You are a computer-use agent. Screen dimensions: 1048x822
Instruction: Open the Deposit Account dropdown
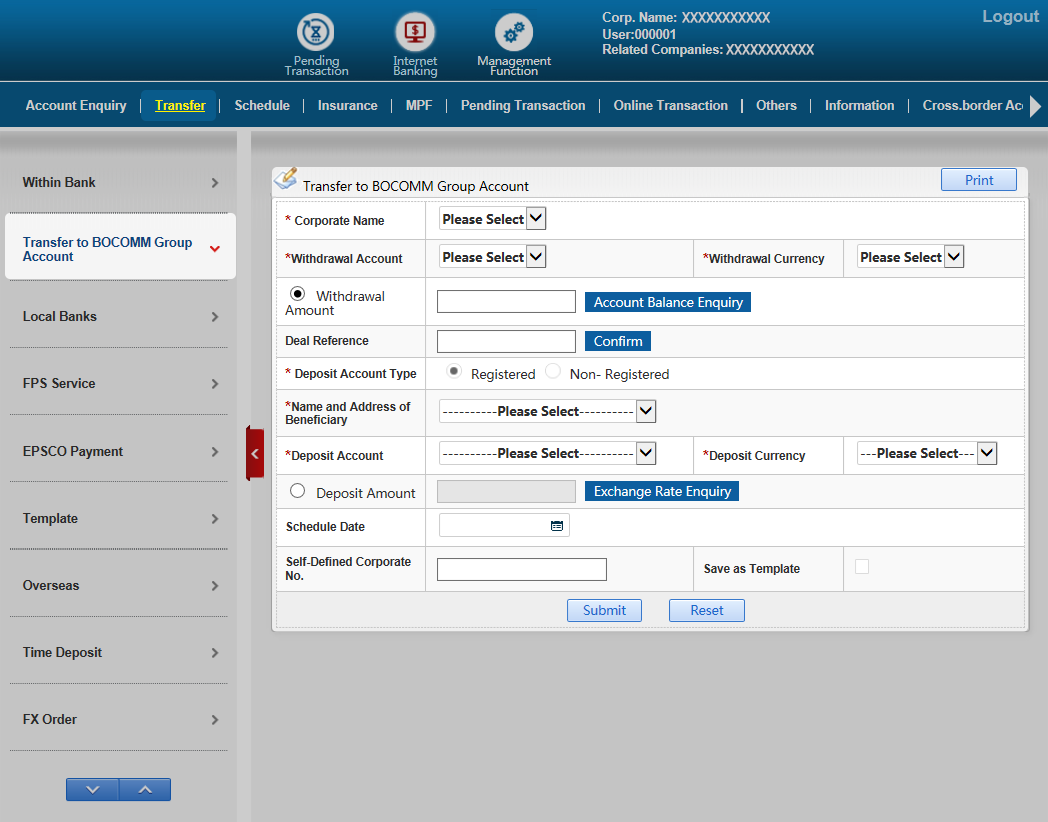[547, 453]
